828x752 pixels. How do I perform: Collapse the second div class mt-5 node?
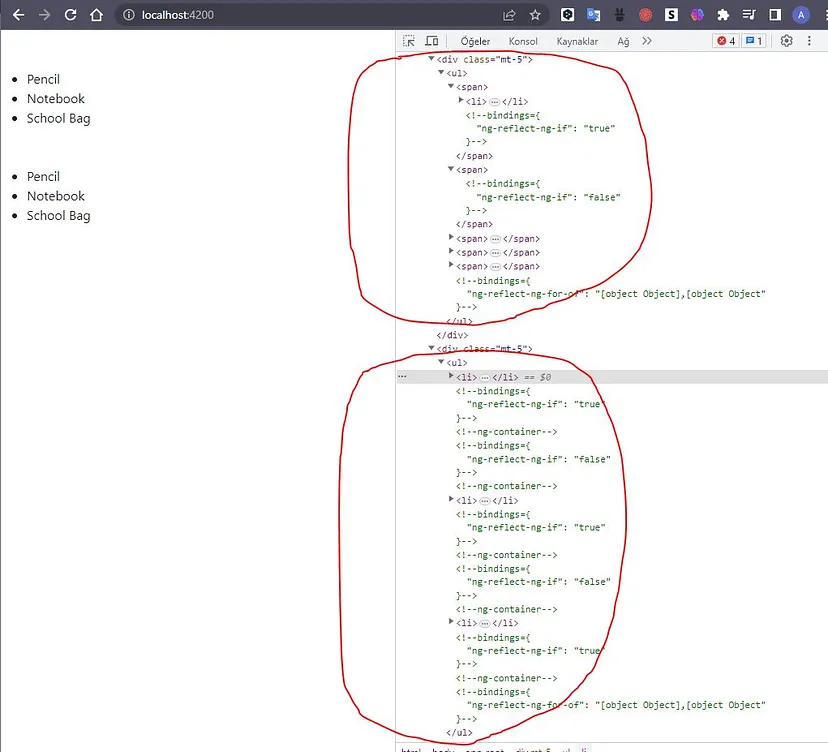[431, 348]
